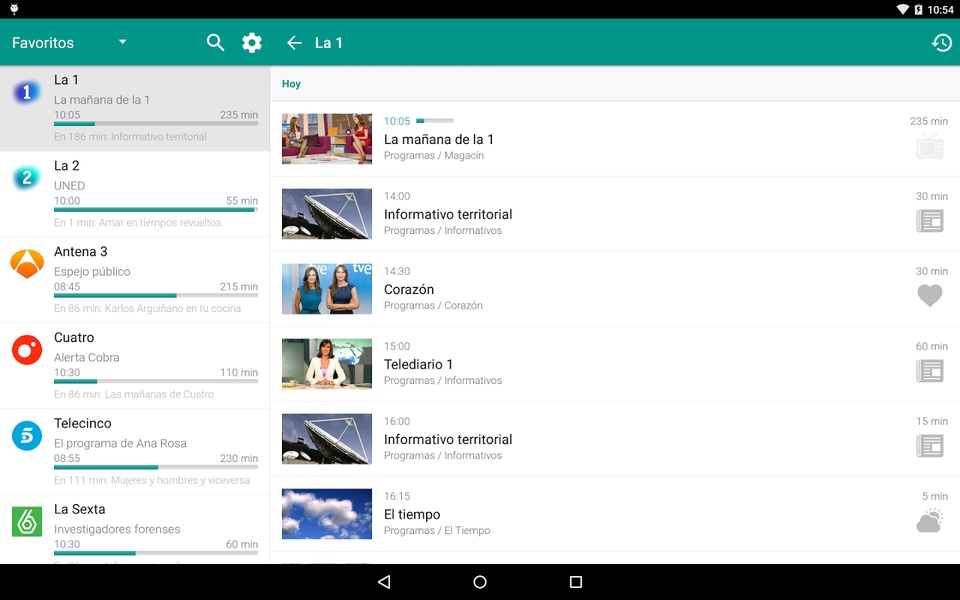The image size is (960, 600).
Task: Tap the La Sexta channel logo
Action: (x=27, y=522)
